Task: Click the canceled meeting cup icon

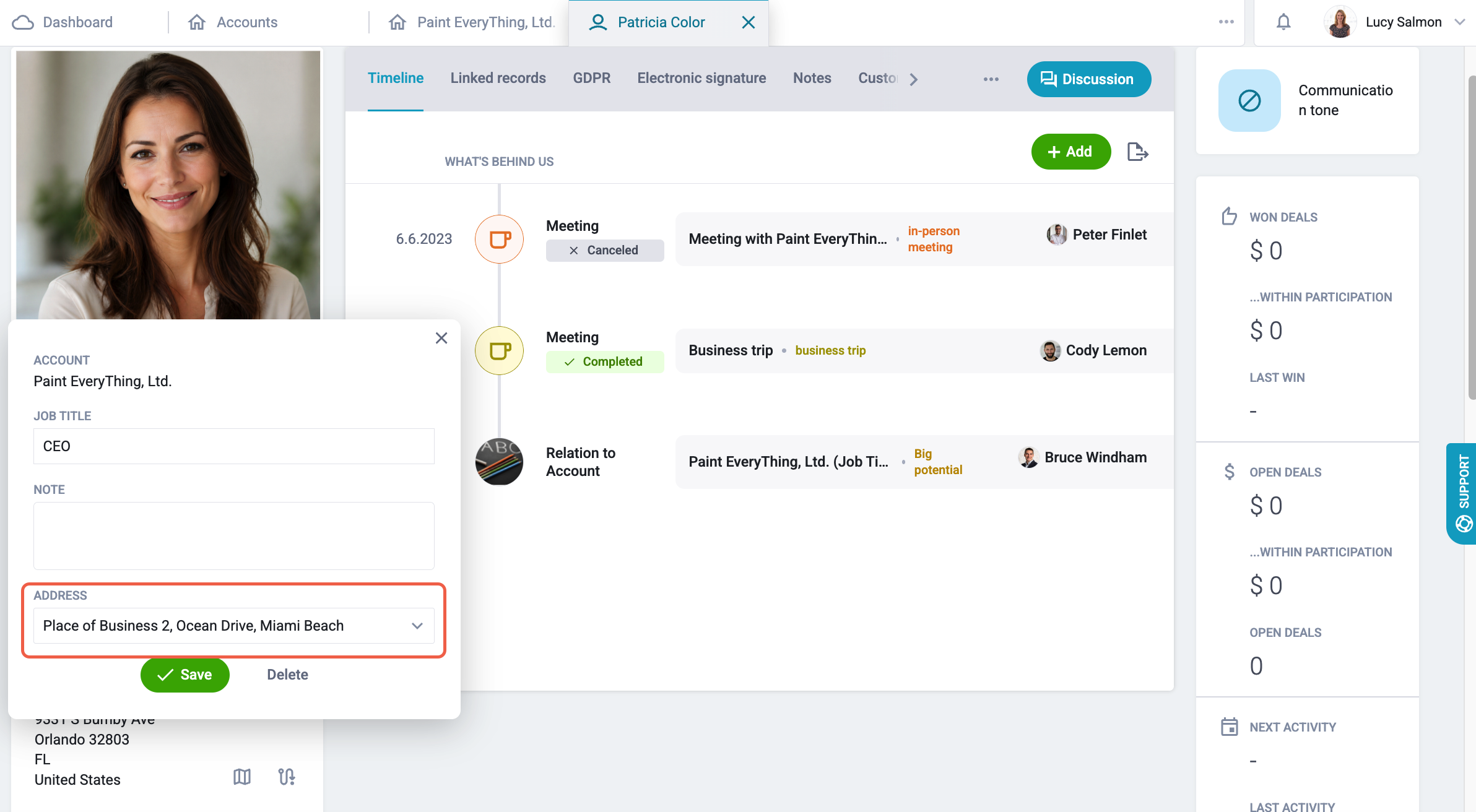Action: (499, 239)
